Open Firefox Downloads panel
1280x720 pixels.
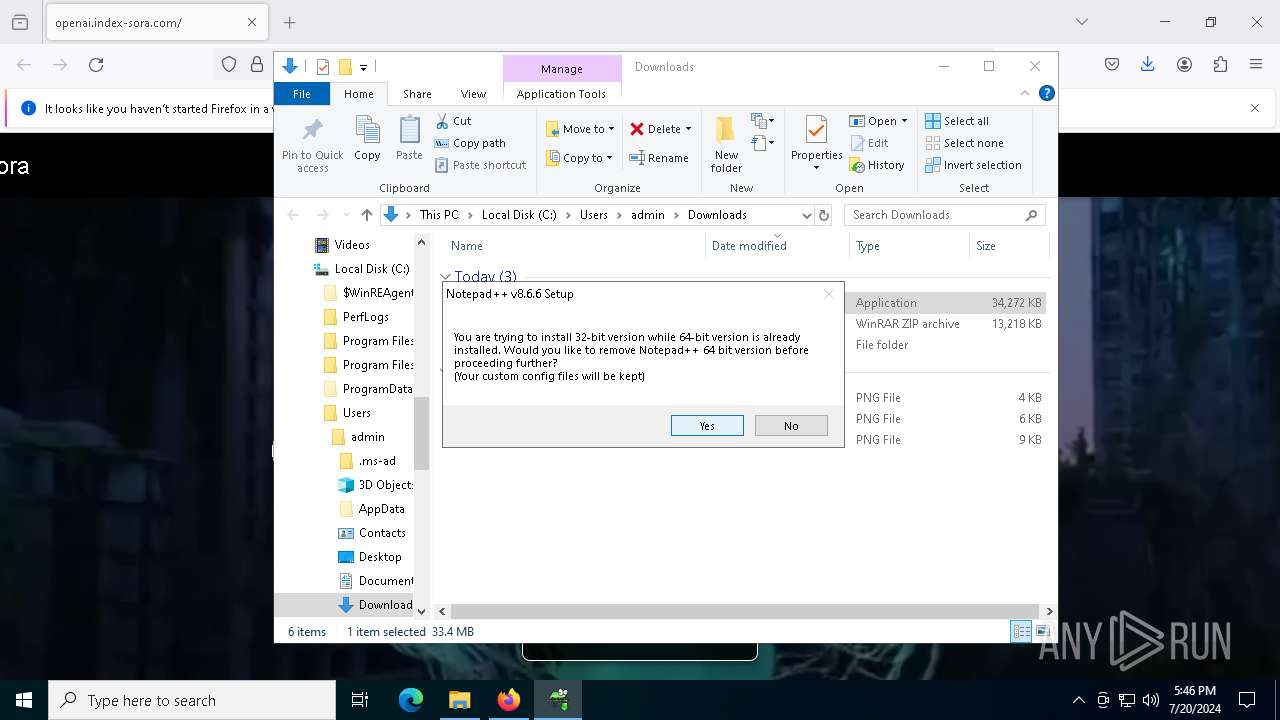(x=1148, y=65)
